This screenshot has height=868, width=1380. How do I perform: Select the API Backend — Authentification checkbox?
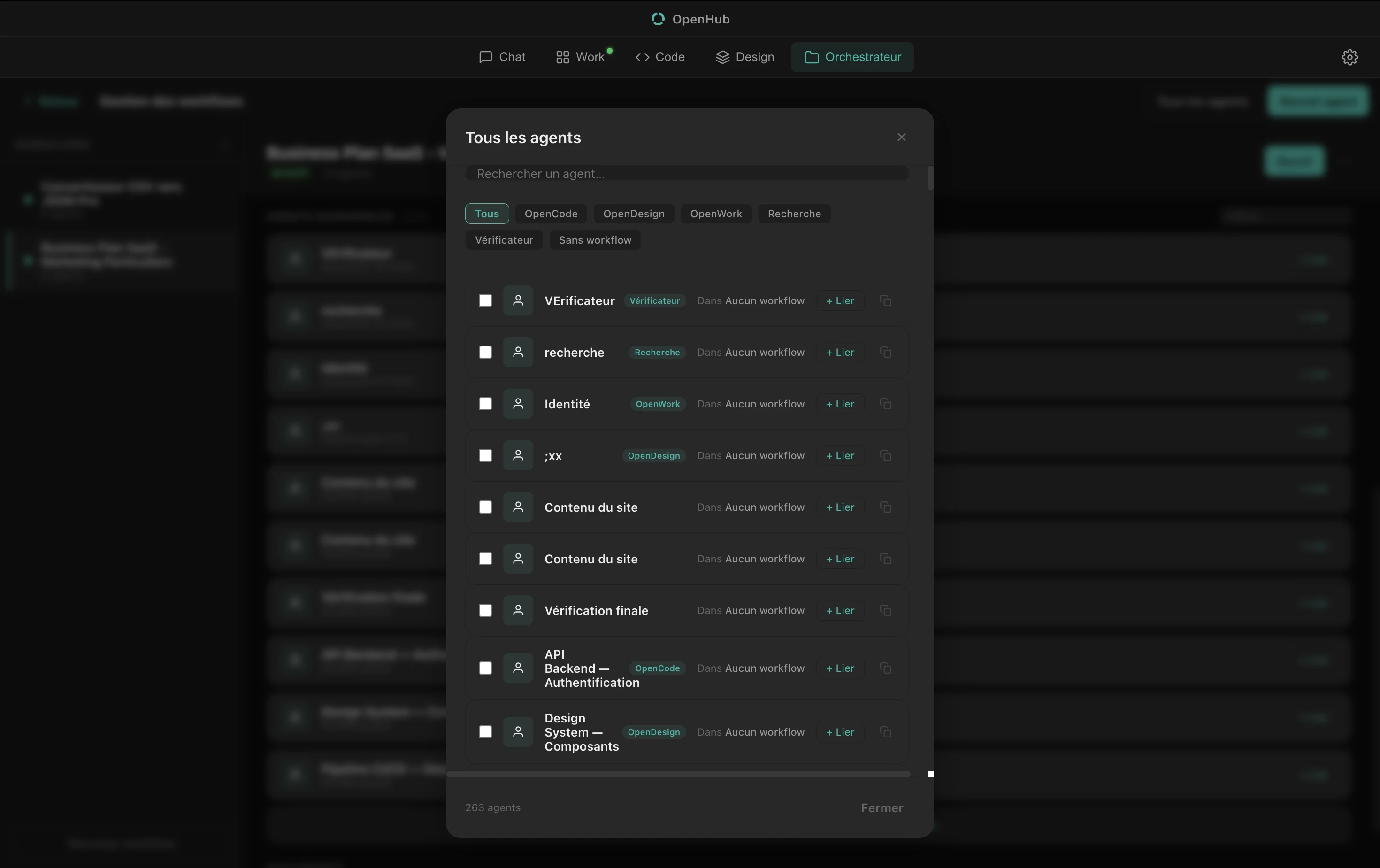click(x=485, y=668)
